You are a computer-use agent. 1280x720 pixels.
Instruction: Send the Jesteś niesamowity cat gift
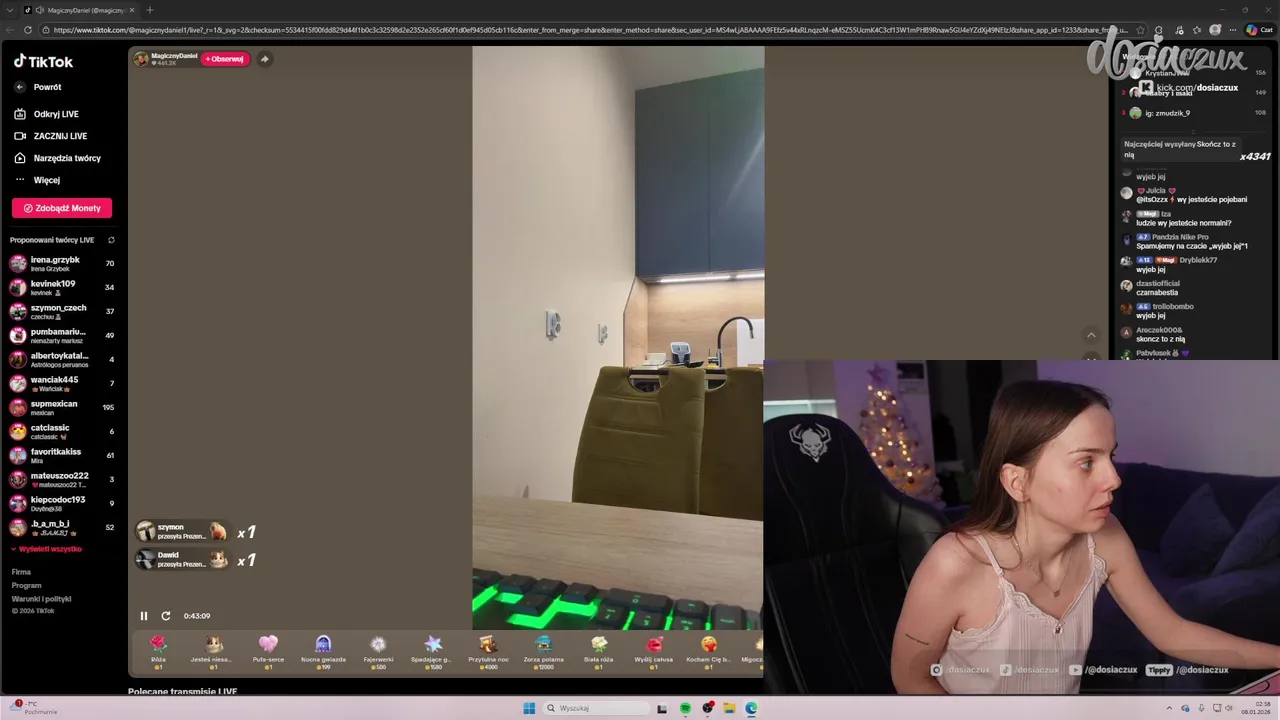[213, 651]
